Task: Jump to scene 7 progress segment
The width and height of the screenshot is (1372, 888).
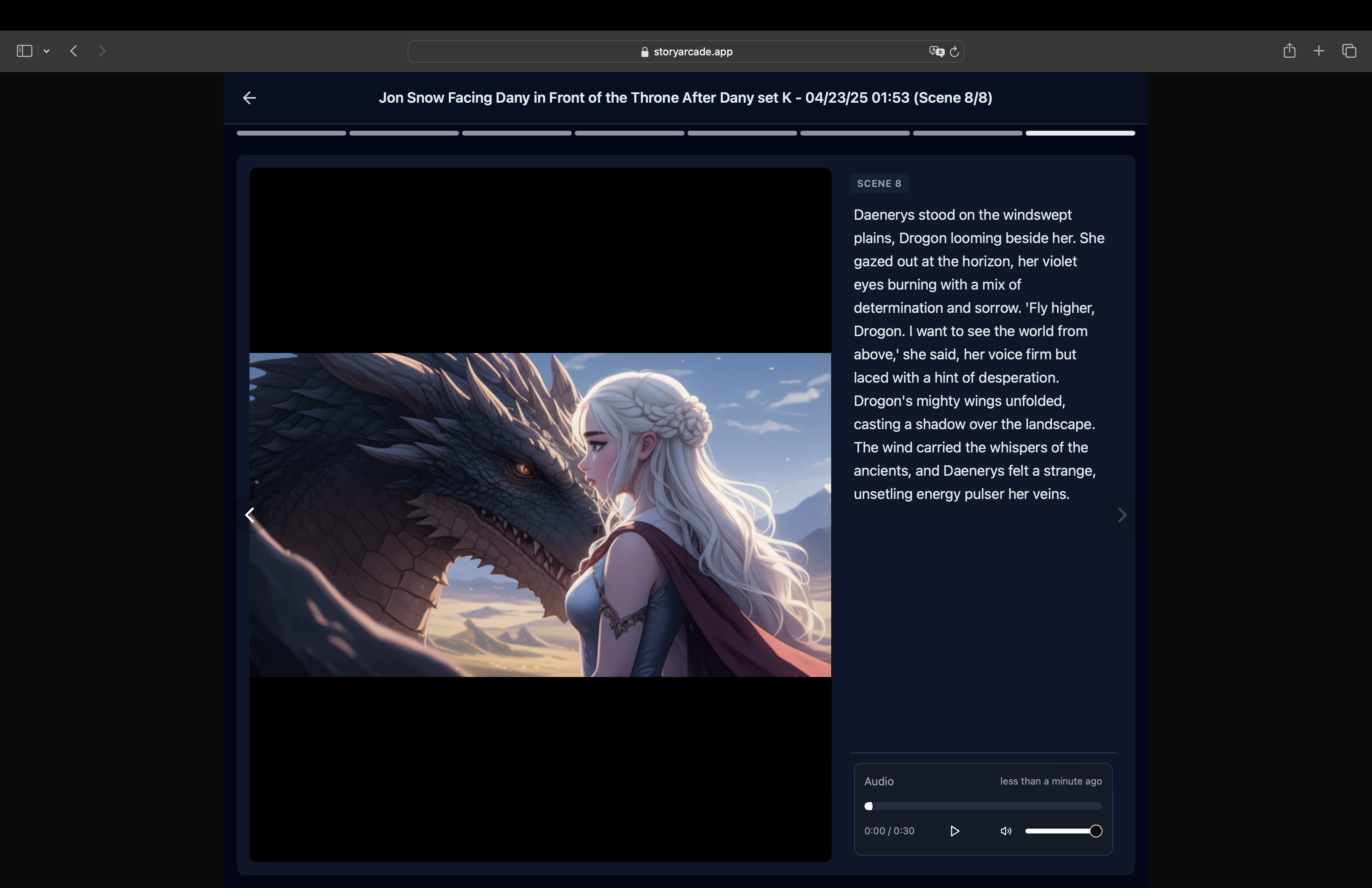Action: pos(967,133)
